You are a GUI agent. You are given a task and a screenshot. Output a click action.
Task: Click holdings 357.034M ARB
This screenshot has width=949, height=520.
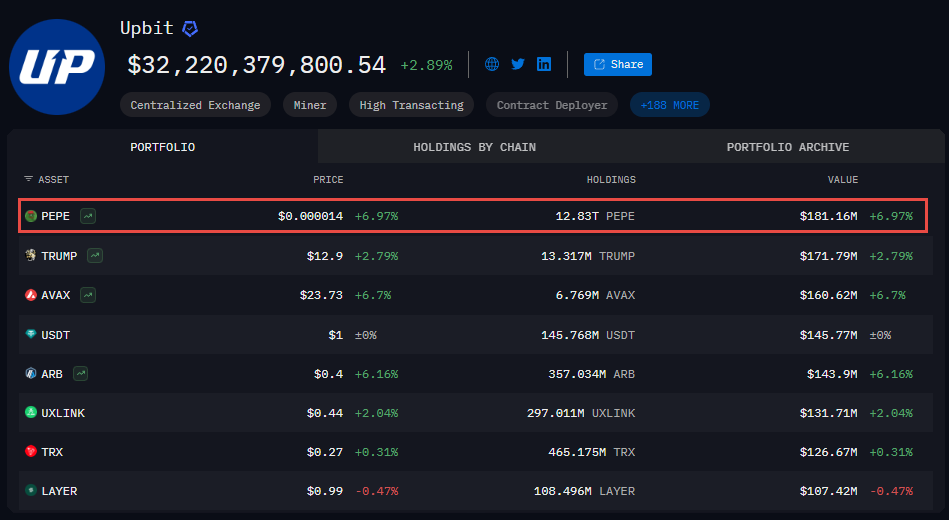[x=591, y=374]
